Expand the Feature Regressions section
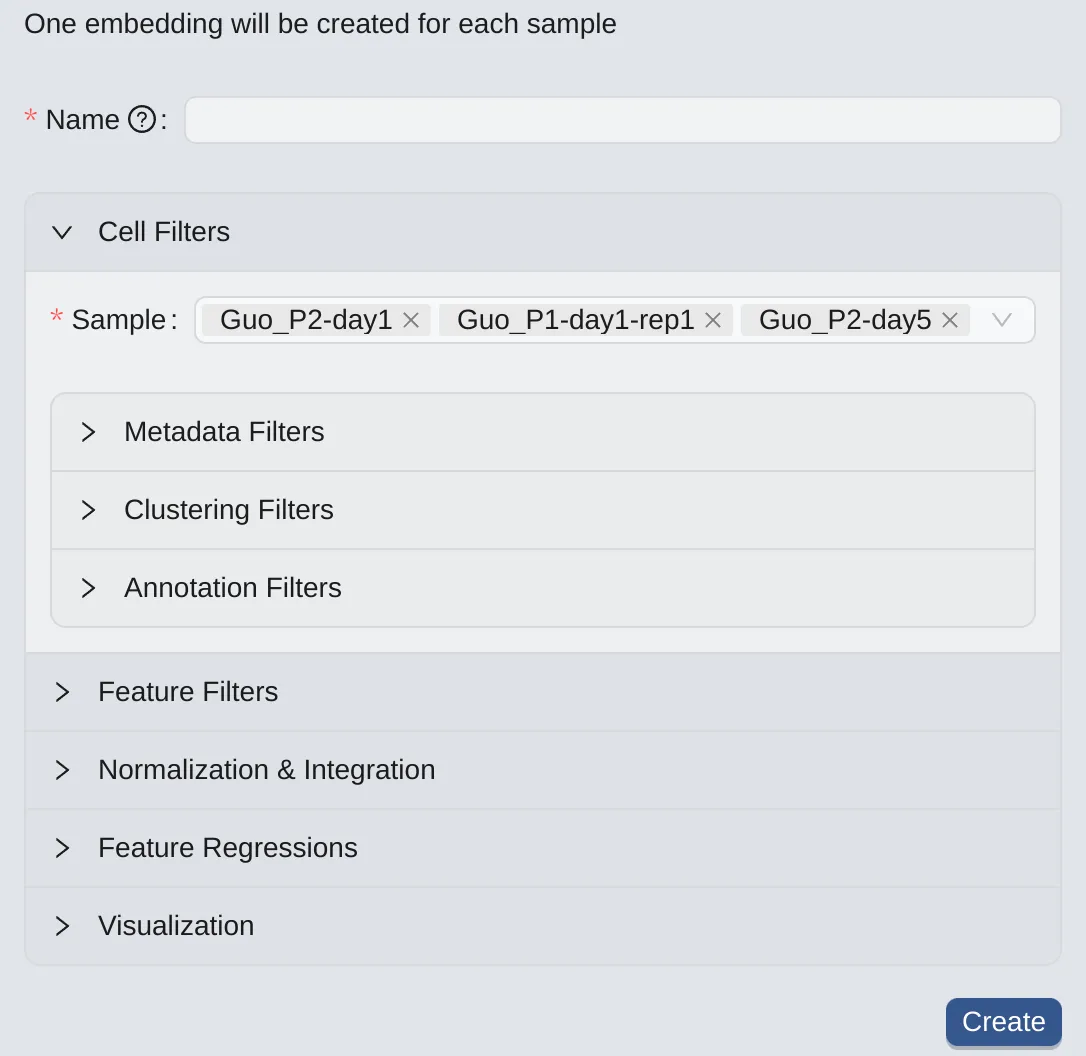Viewport: 1086px width, 1056px height. [x=227, y=848]
